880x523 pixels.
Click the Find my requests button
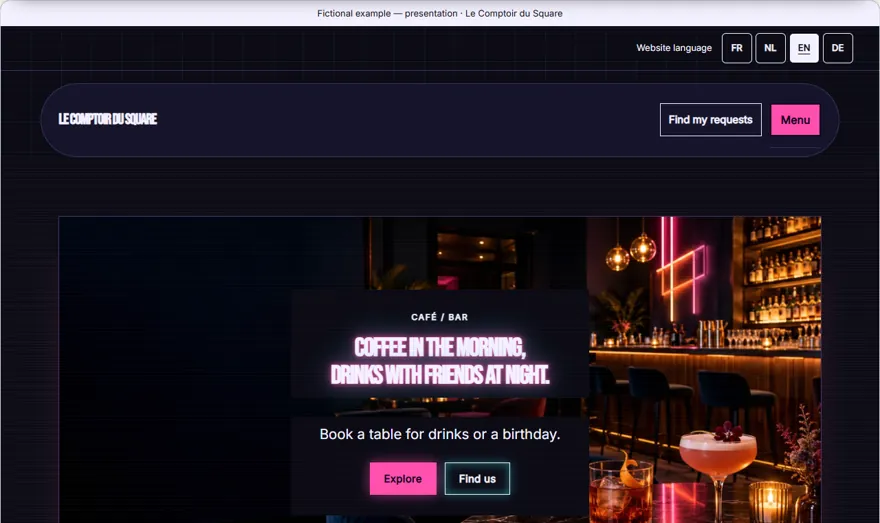(x=711, y=120)
